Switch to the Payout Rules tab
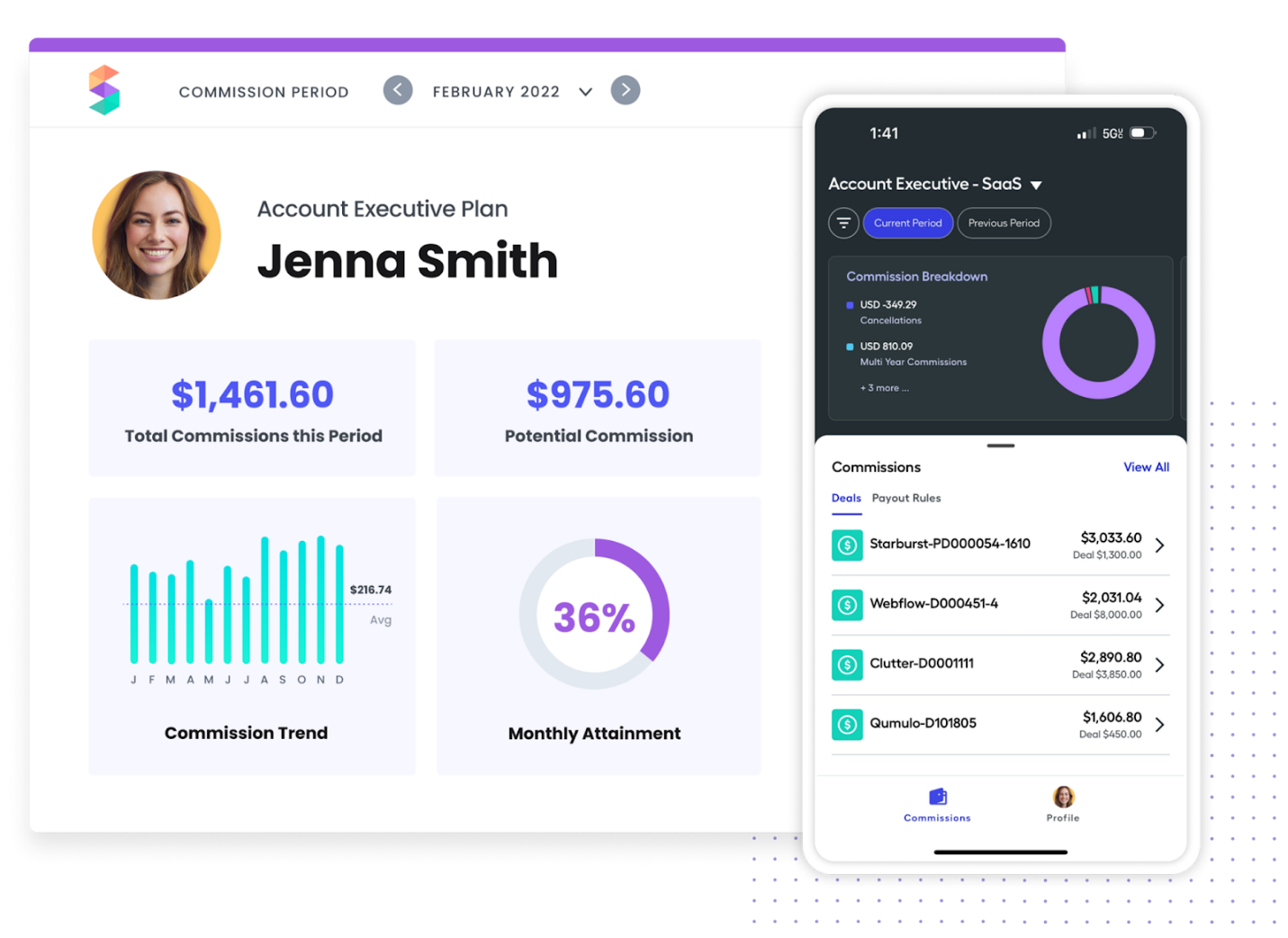 [906, 498]
